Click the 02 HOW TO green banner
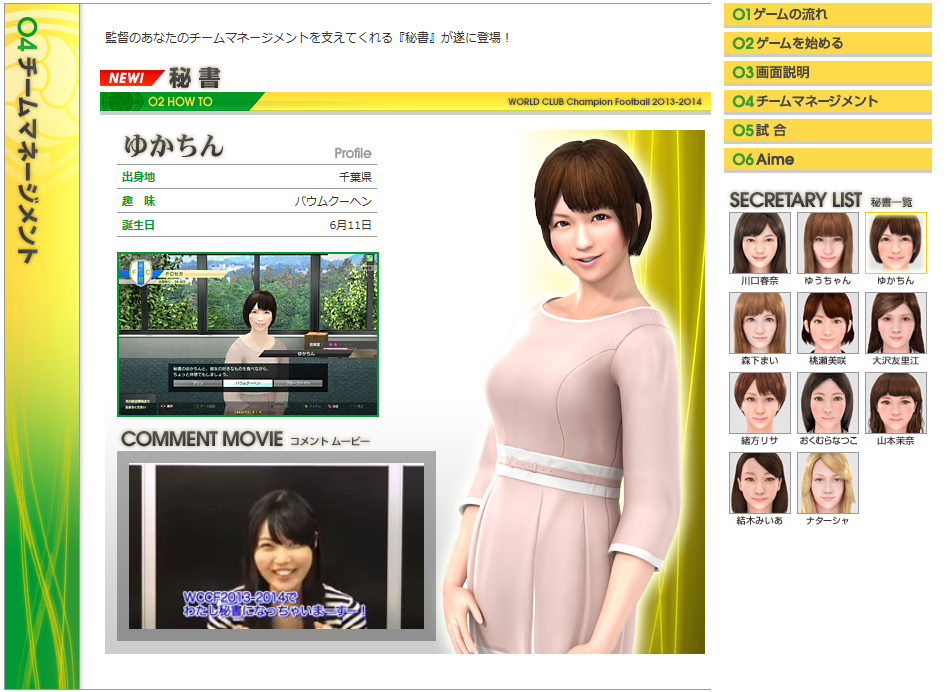The height and width of the screenshot is (692, 947). (181, 102)
